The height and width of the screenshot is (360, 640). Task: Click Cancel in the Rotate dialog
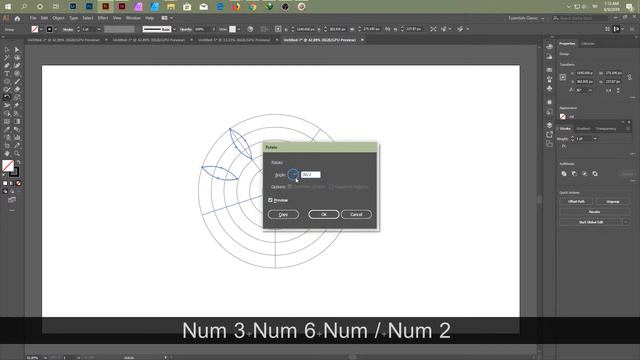tap(356, 214)
